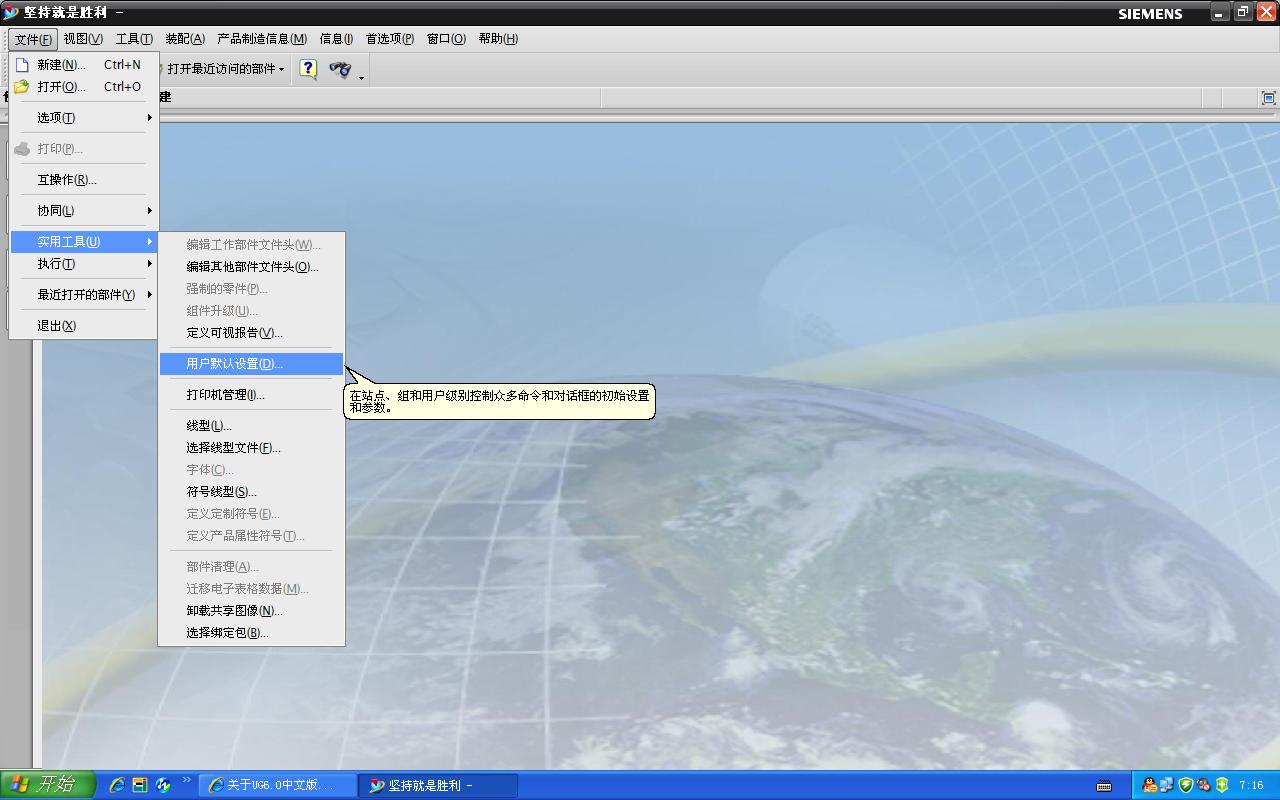
Task: Open the 视图(V) menu
Action: 83,39
